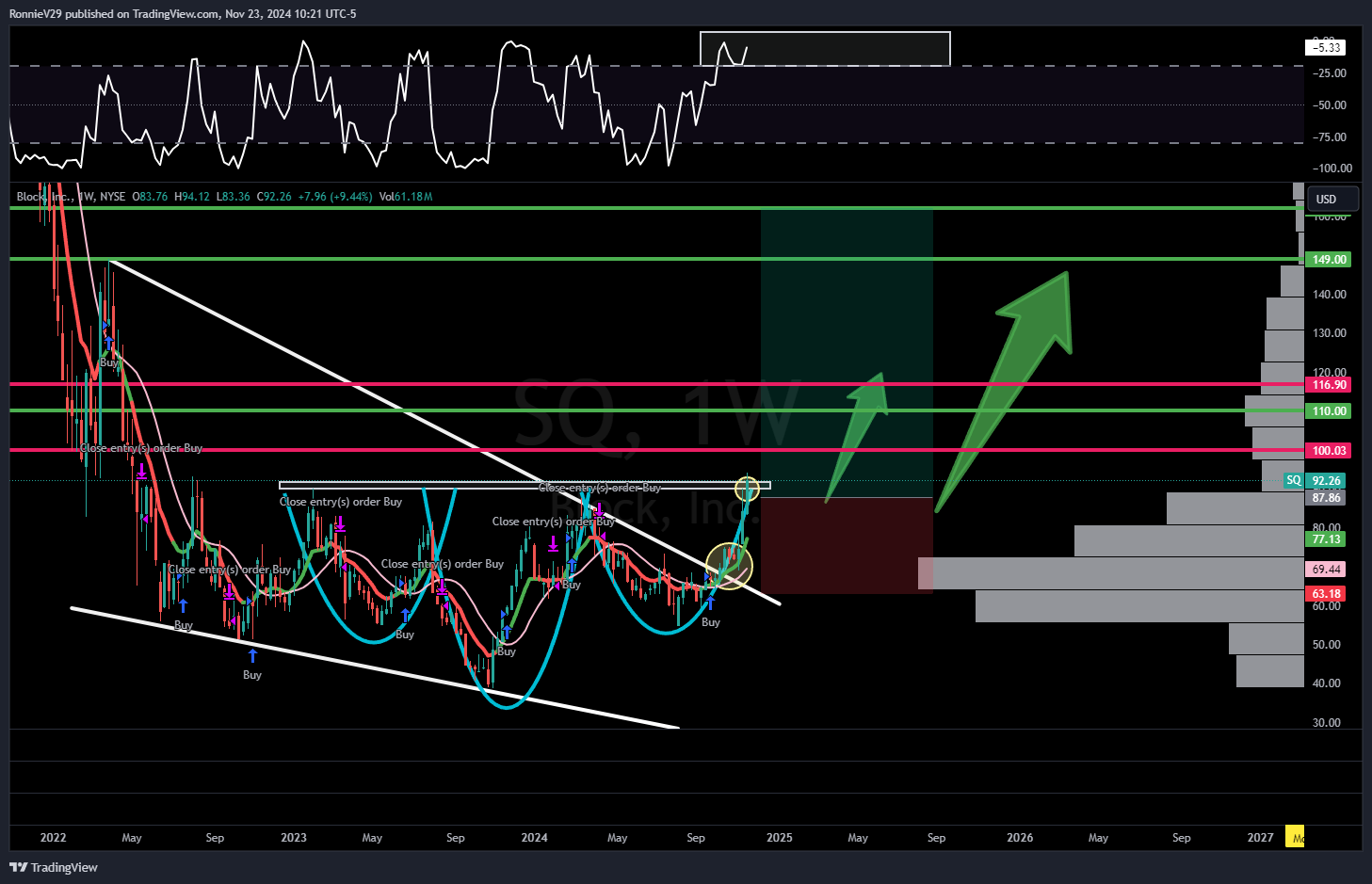
Task: Click the green 77.13 price label
Action: 1326,538
